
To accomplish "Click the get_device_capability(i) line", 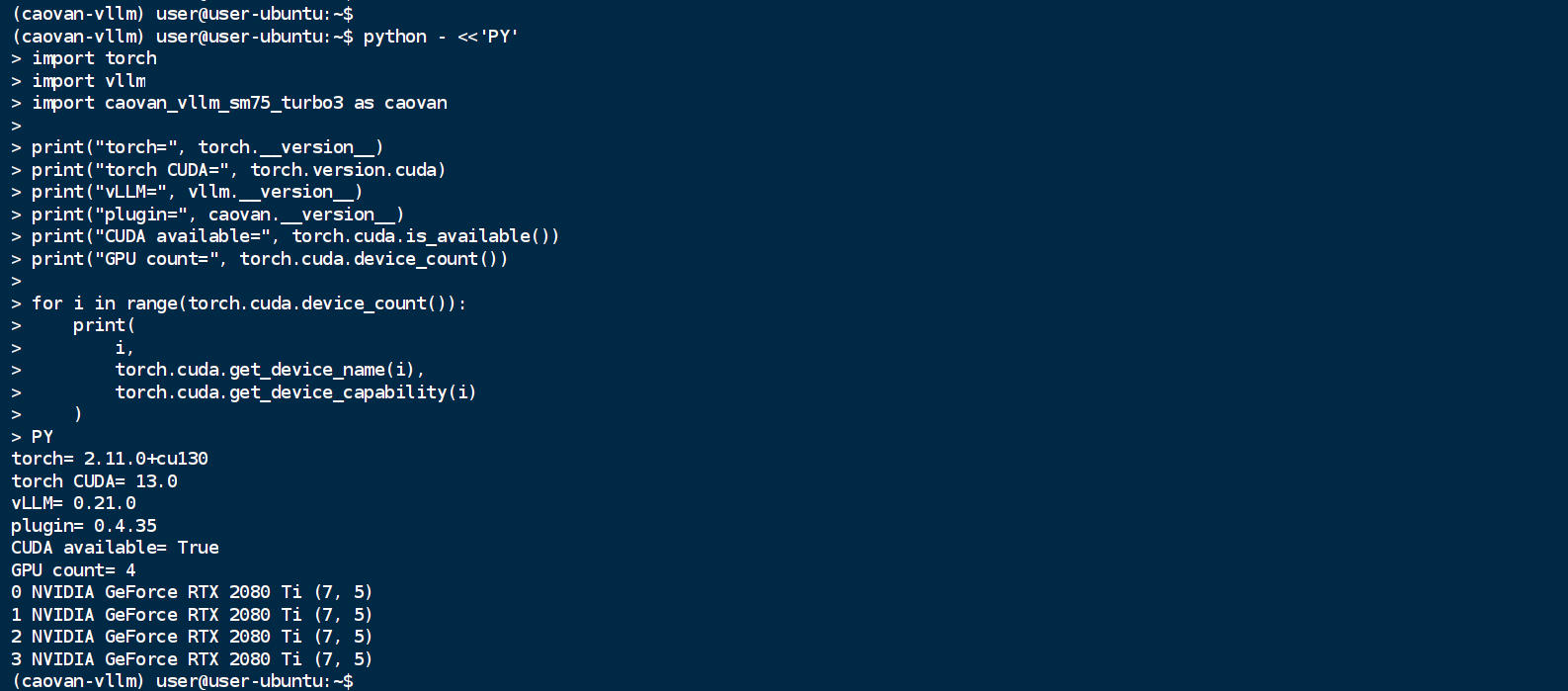I will [295, 392].
